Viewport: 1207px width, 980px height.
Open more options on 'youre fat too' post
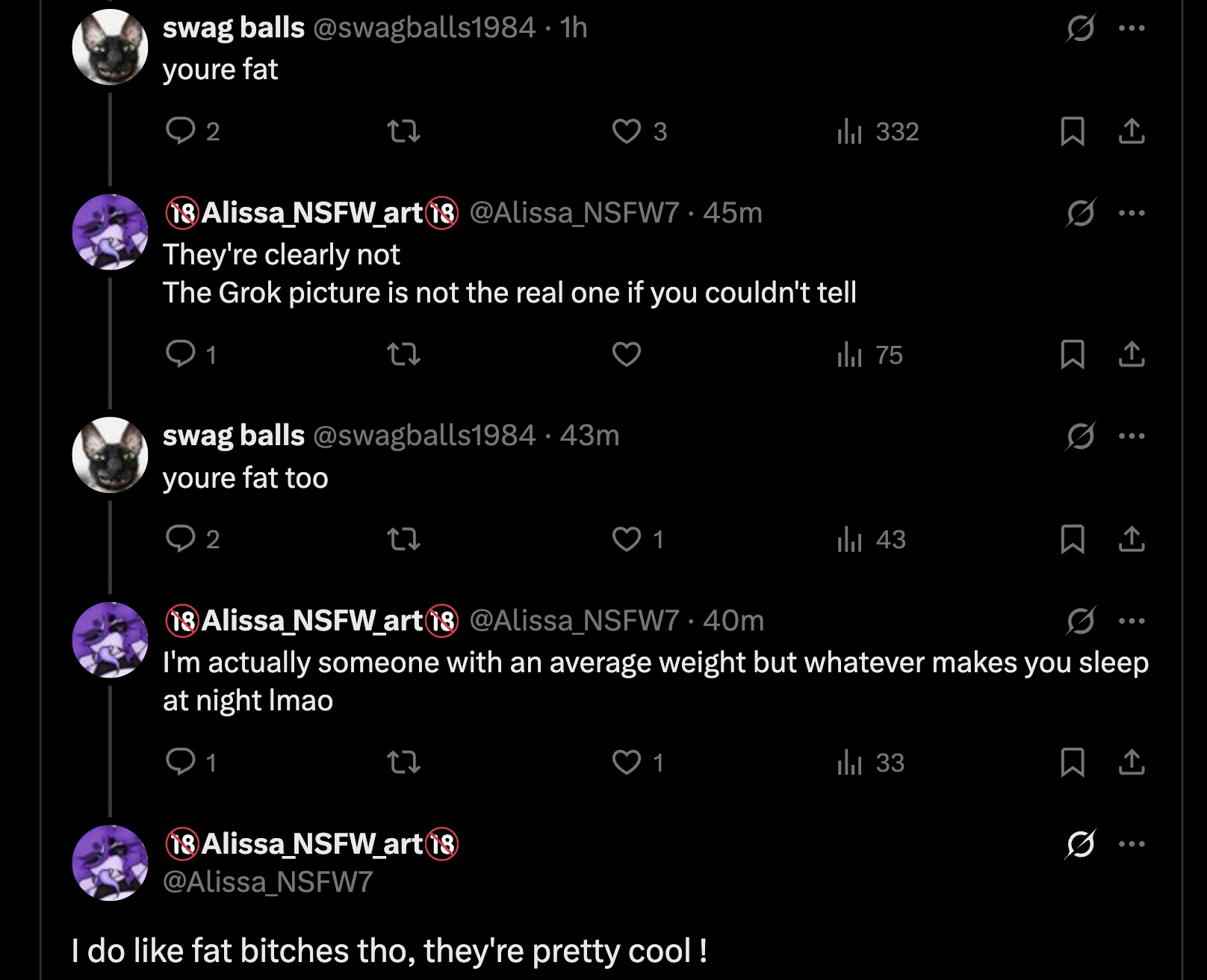[x=1132, y=435]
